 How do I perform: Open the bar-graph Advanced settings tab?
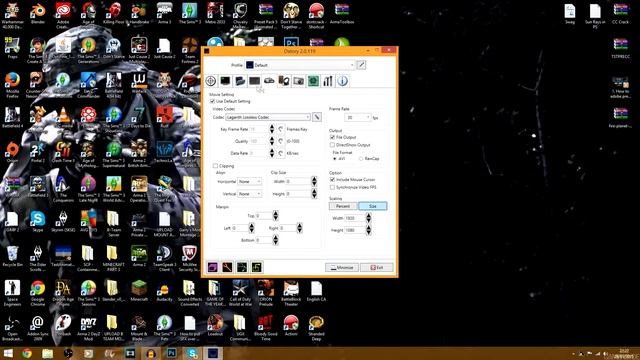(x=328, y=81)
